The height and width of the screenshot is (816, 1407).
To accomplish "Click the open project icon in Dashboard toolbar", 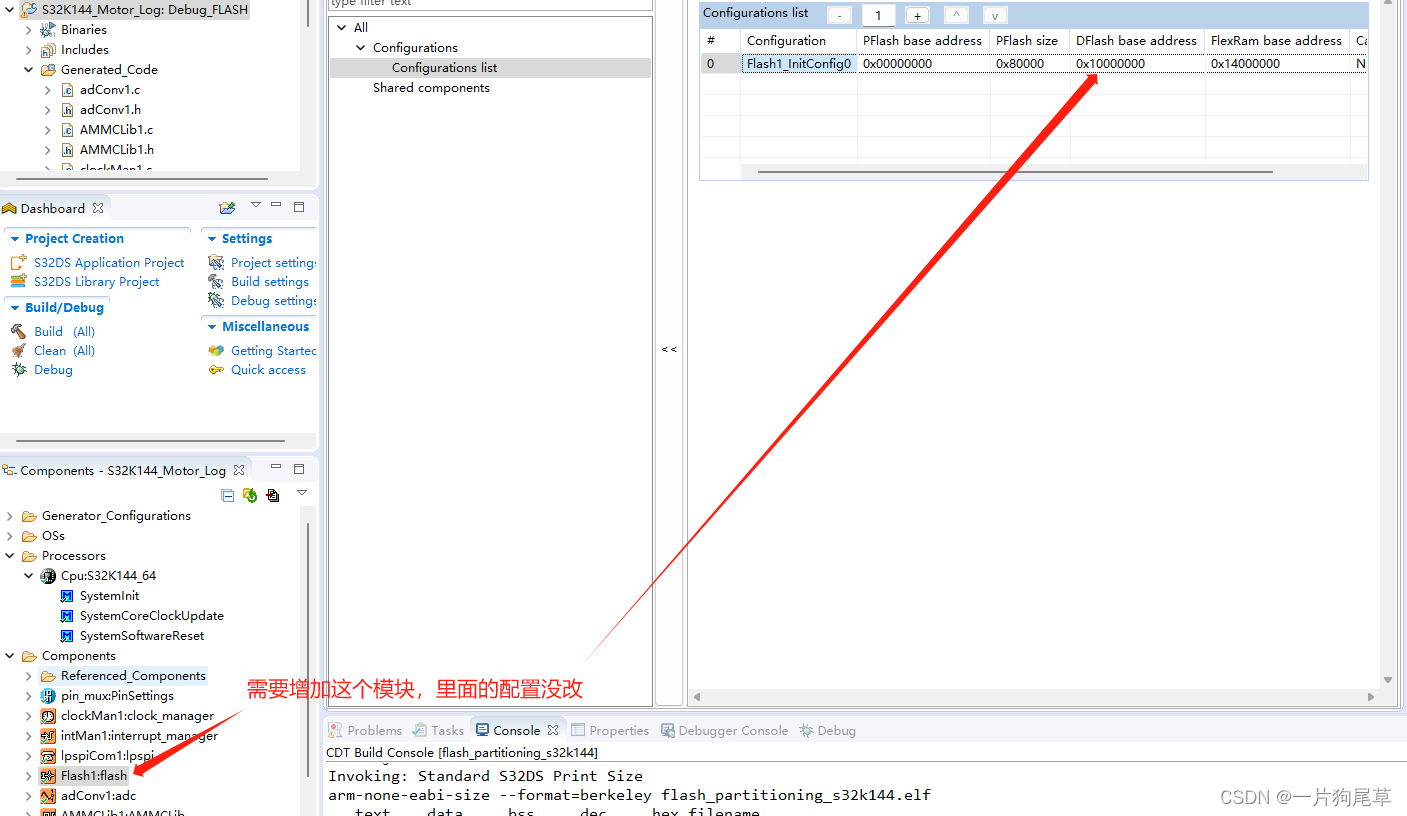I will 227,208.
